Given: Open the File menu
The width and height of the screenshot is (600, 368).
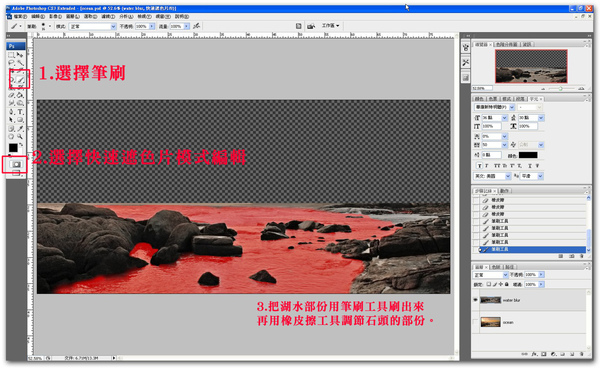Looking at the screenshot, I should [20, 16].
